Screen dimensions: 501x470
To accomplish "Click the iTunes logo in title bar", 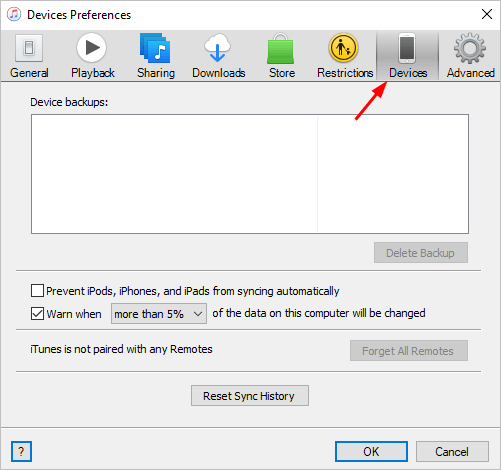I will (x=14, y=14).
